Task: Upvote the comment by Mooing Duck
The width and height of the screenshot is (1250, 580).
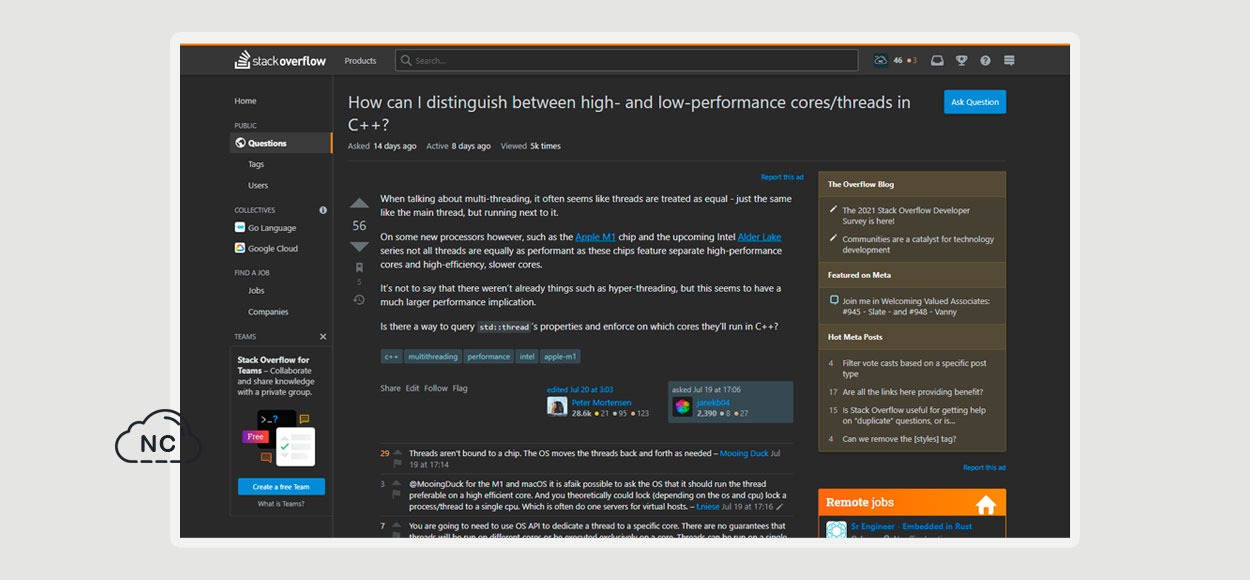Action: 397,453
